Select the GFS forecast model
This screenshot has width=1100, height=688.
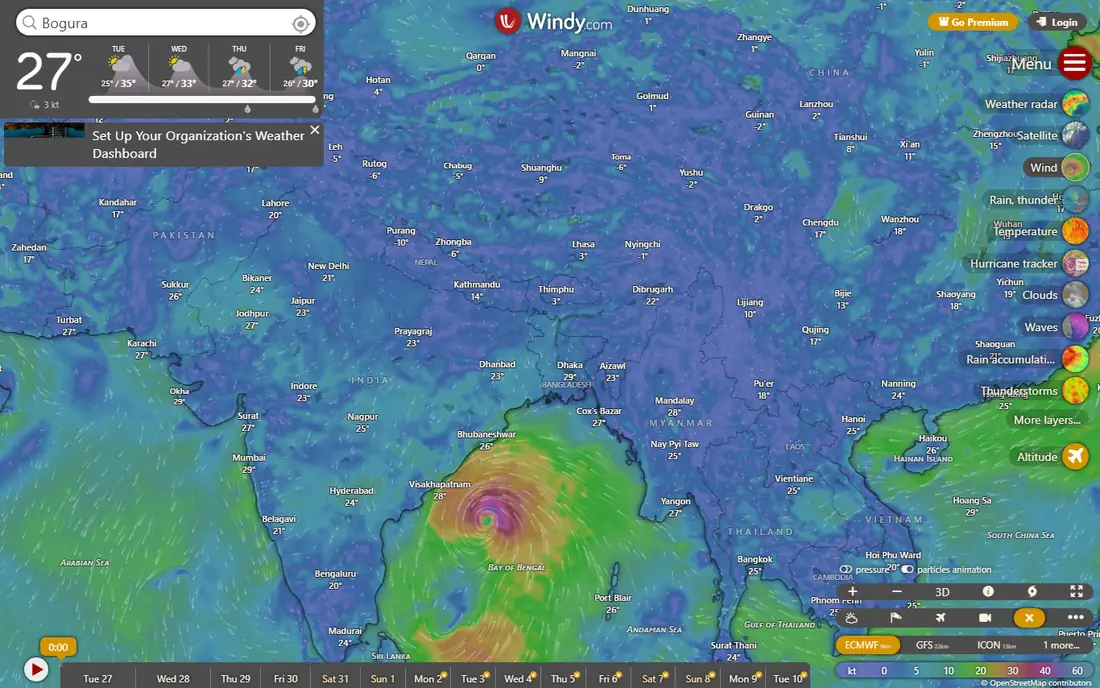click(x=932, y=645)
